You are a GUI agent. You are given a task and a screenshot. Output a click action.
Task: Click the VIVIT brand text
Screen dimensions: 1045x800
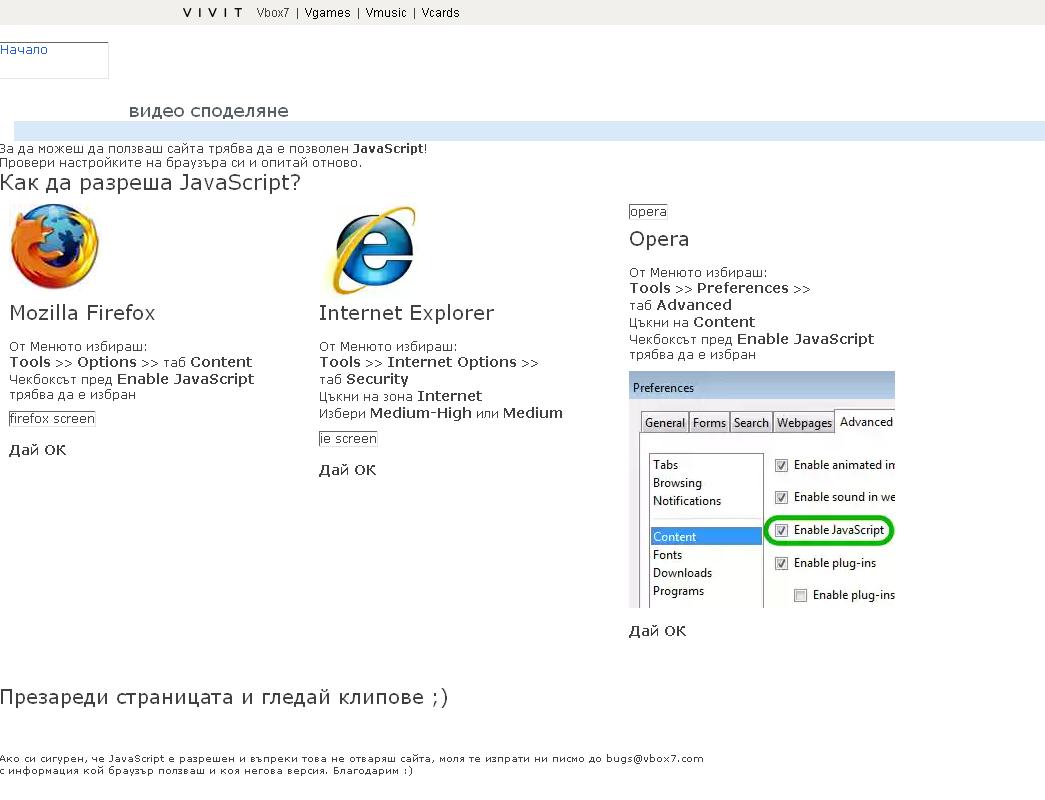pyautogui.click(x=213, y=13)
